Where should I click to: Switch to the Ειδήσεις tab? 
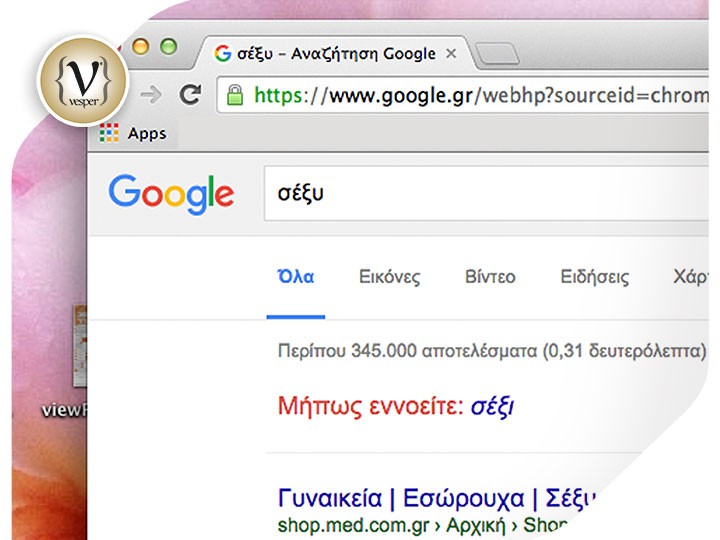coord(595,277)
